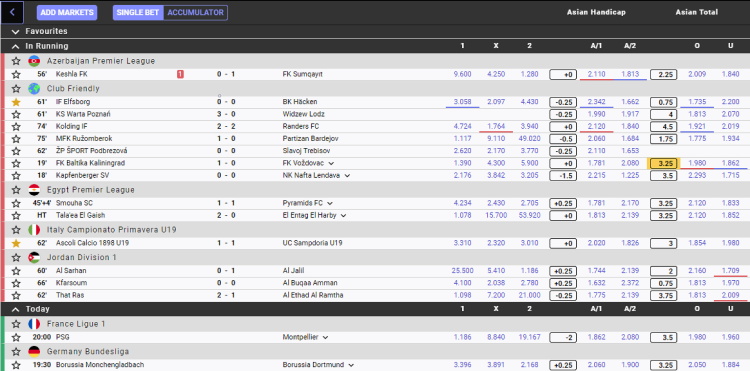Click the France Ligue 1 flag icon
The image size is (750, 371).
click(34, 324)
